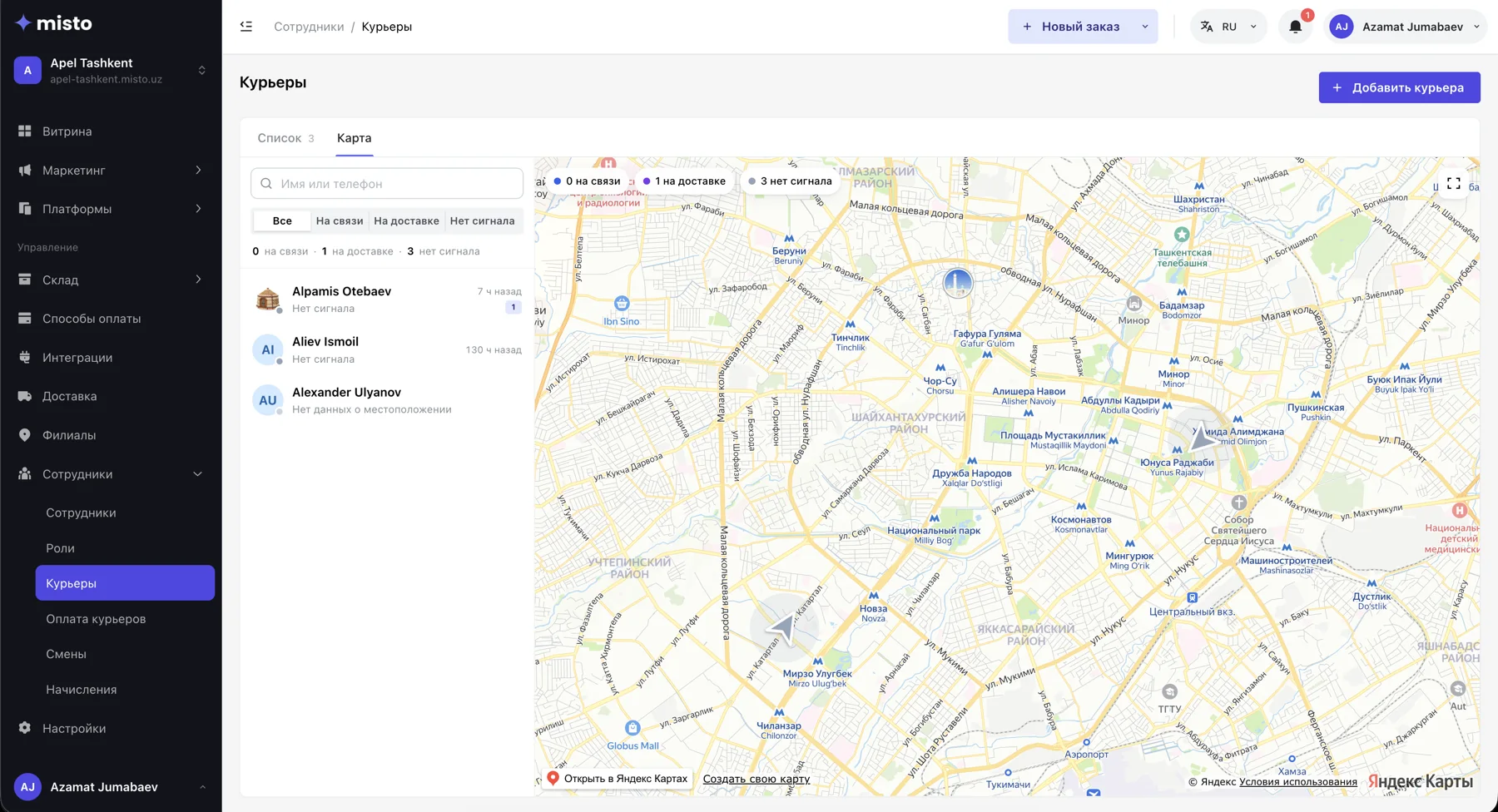Click the Способы оплаты card icon
The image size is (1498, 812).
(x=25, y=319)
